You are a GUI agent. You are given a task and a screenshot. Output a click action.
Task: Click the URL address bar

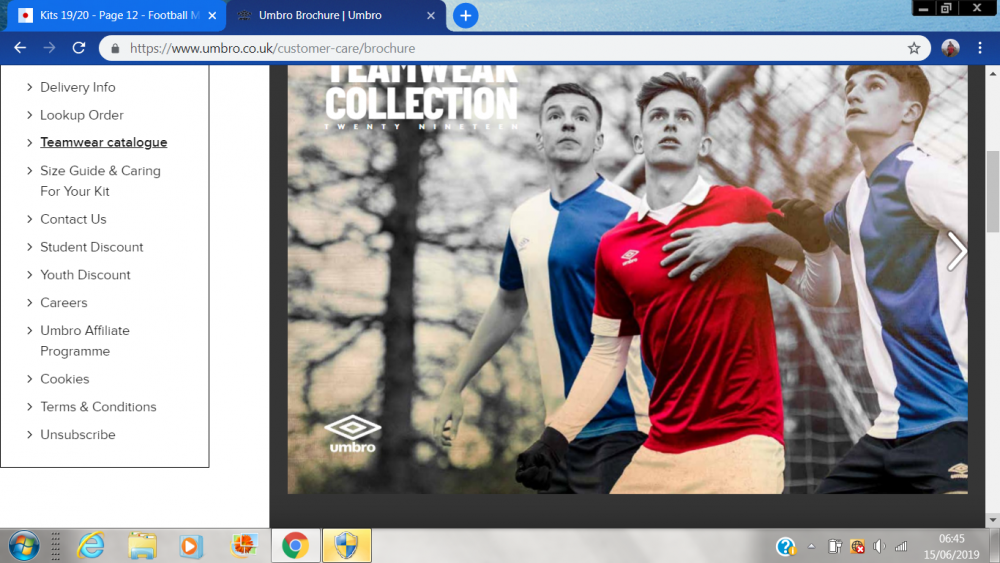500,48
